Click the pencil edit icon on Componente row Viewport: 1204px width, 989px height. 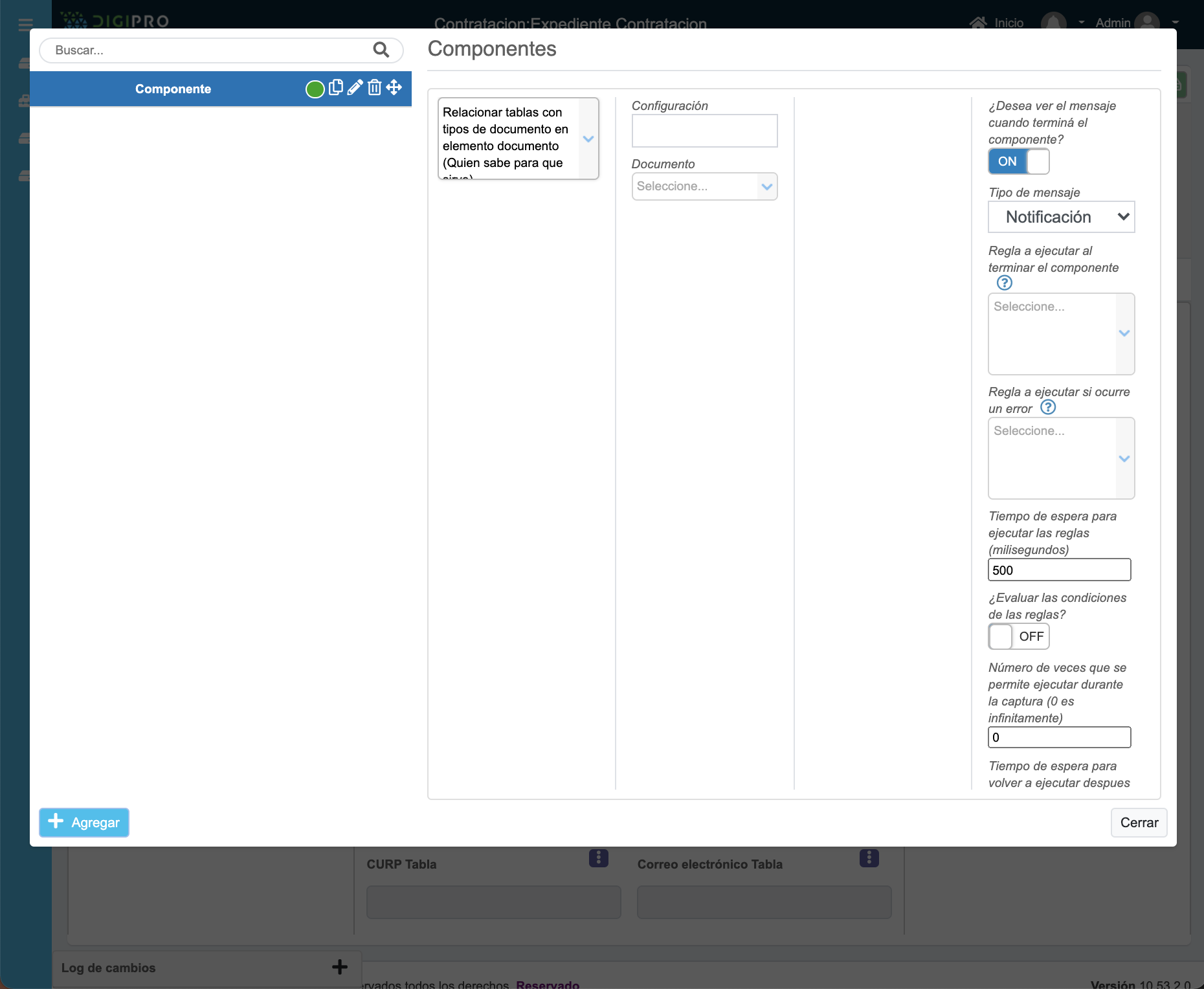pos(355,87)
